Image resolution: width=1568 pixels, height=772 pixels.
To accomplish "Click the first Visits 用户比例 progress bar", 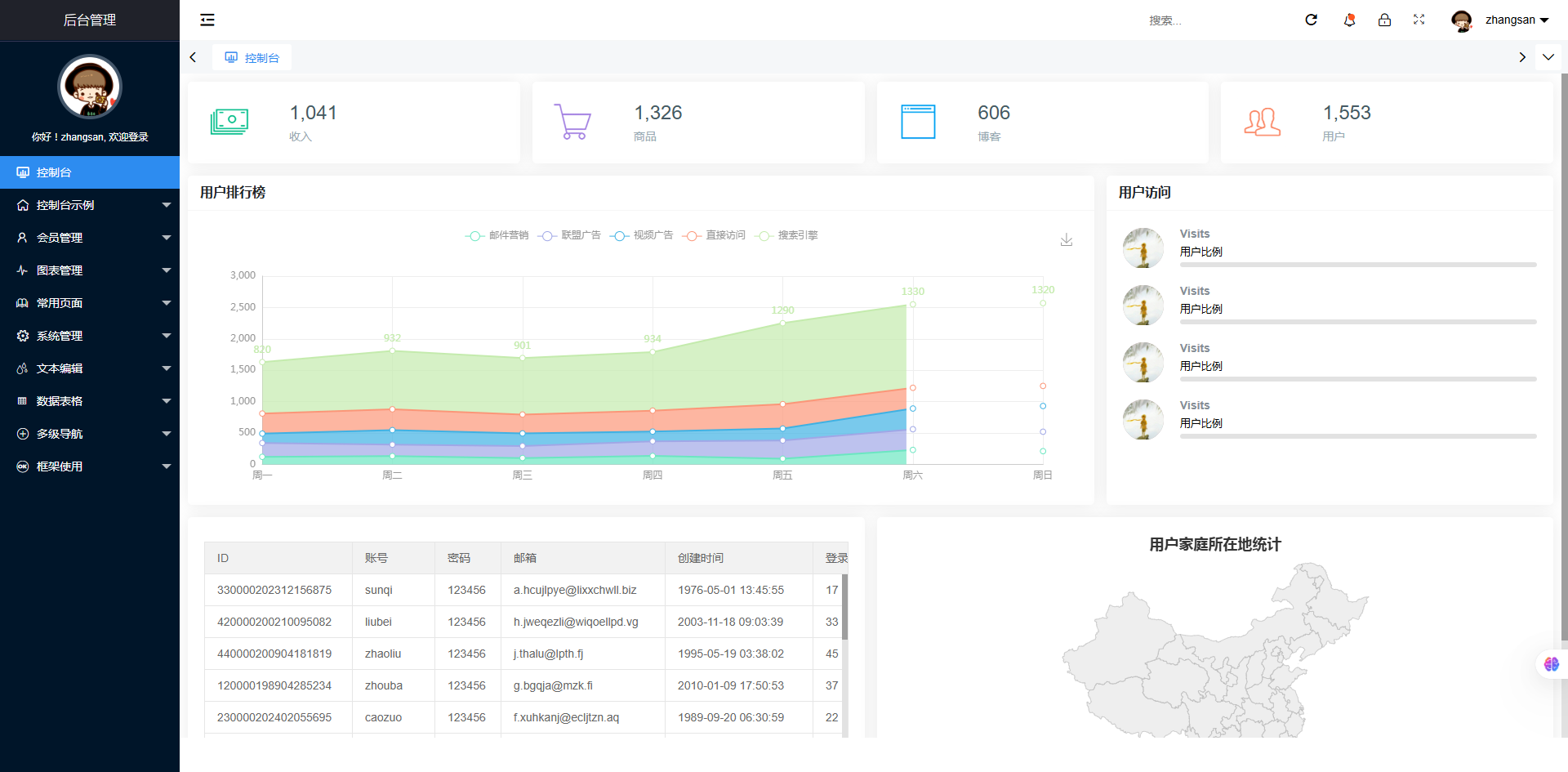I will pos(1357,265).
